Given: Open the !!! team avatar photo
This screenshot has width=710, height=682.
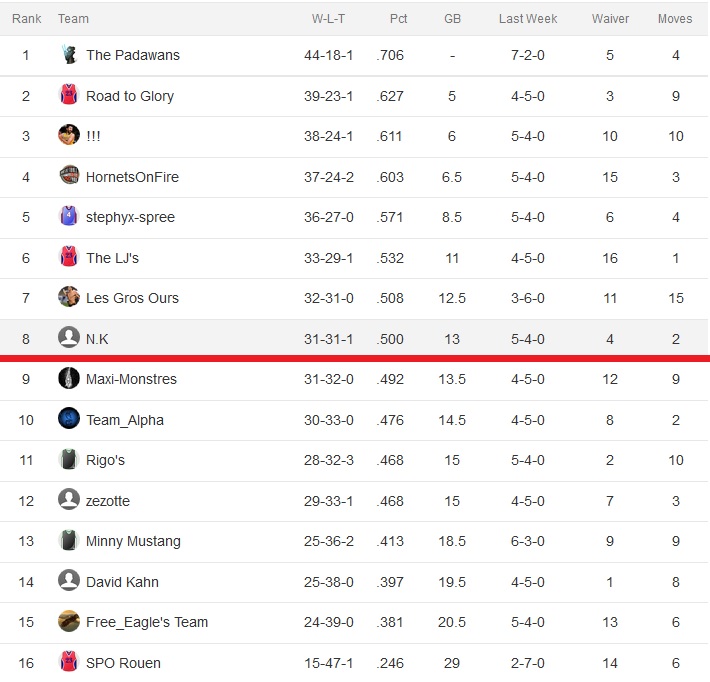Looking at the screenshot, I should [69, 135].
